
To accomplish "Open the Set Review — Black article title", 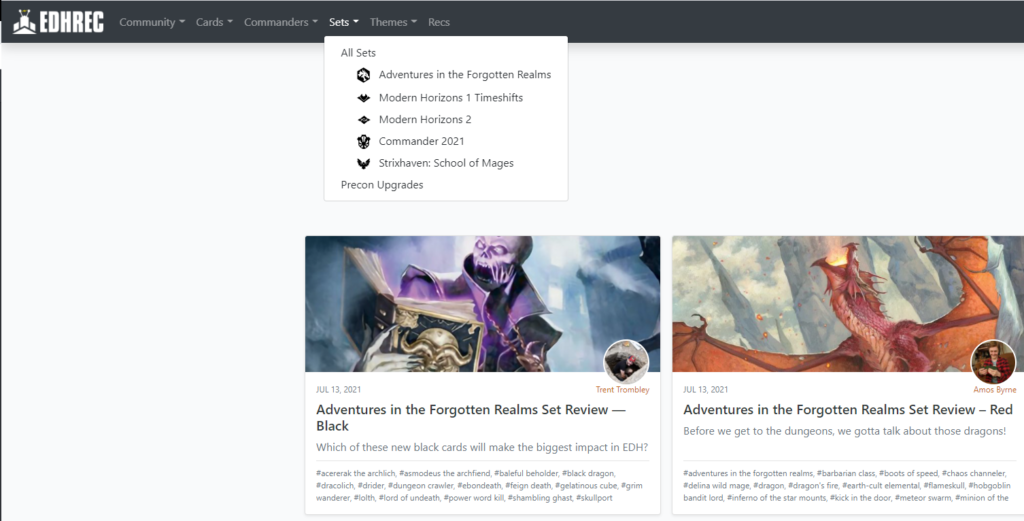I will (x=471, y=418).
